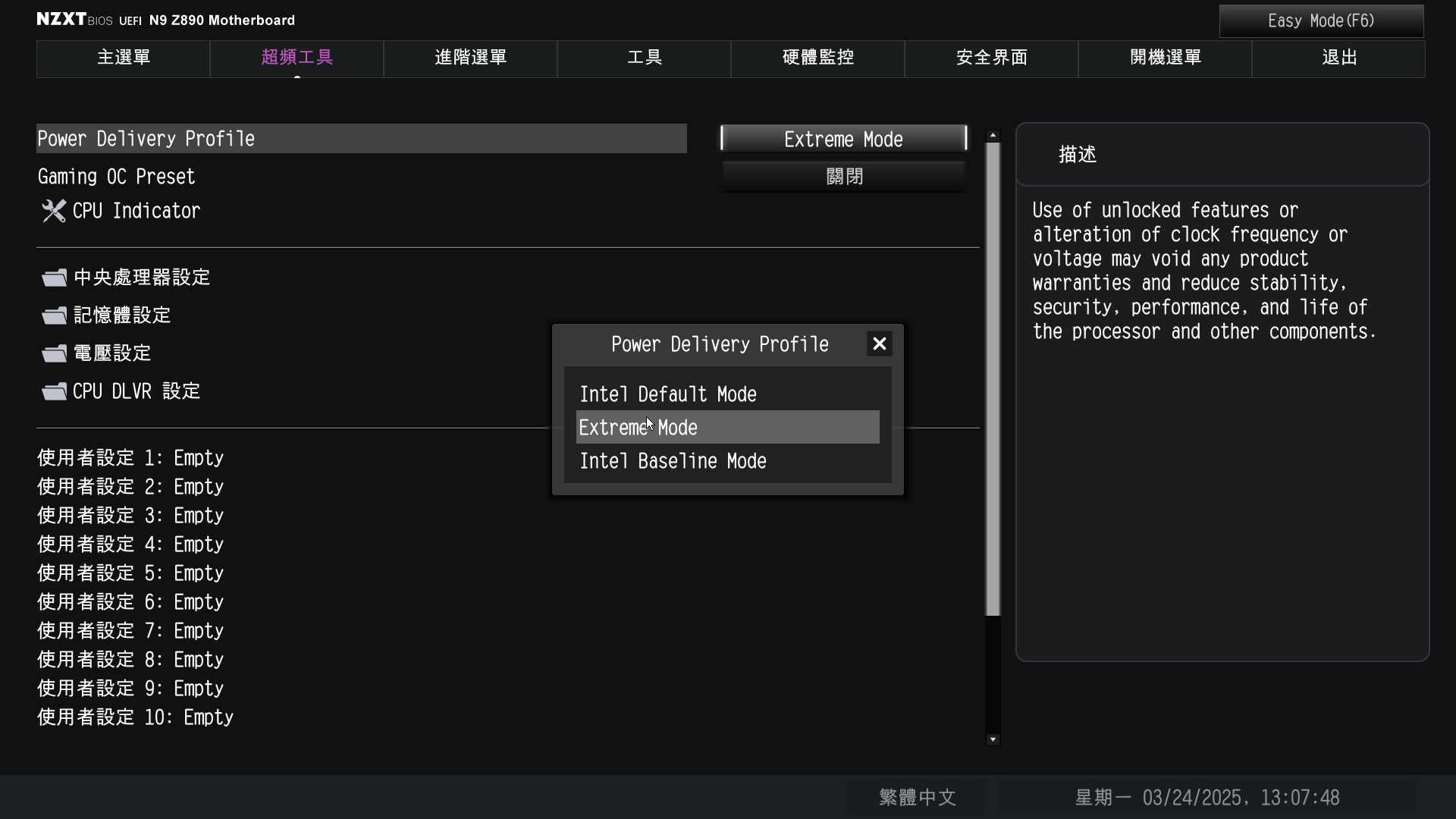
Task: Open the 安全界面 tab
Action: [992, 58]
